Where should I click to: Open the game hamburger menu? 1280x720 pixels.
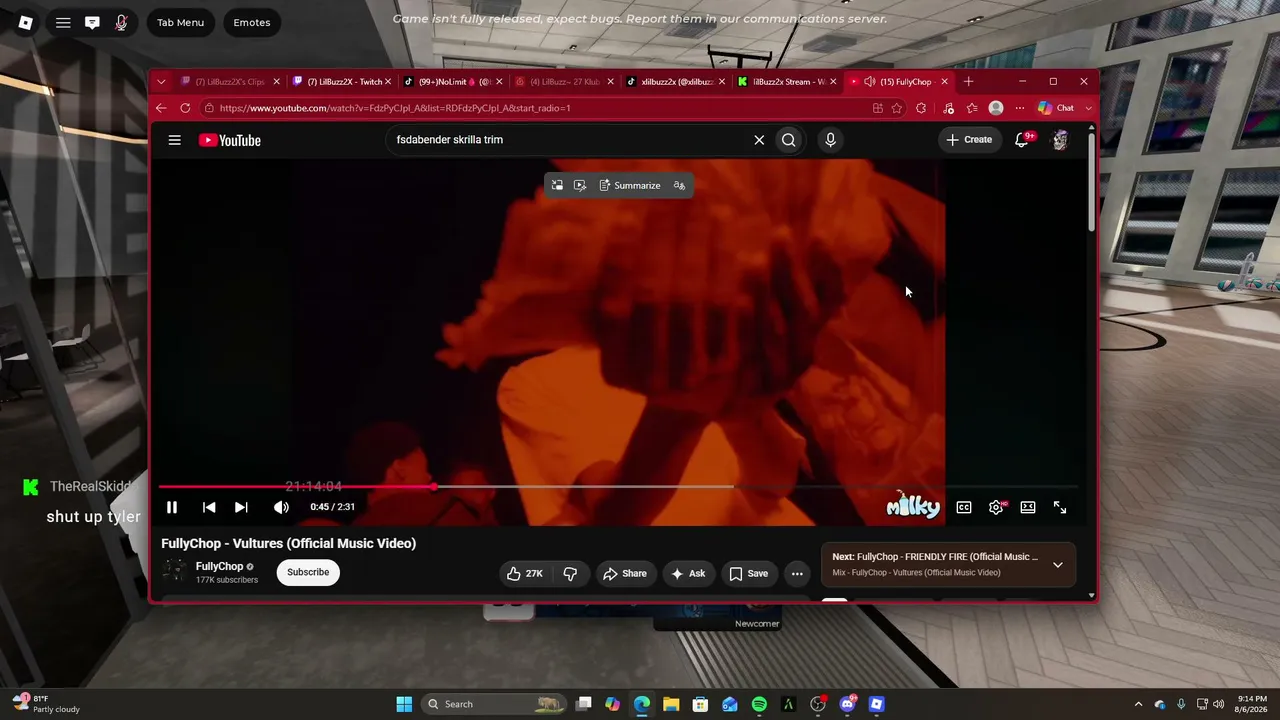coord(63,22)
